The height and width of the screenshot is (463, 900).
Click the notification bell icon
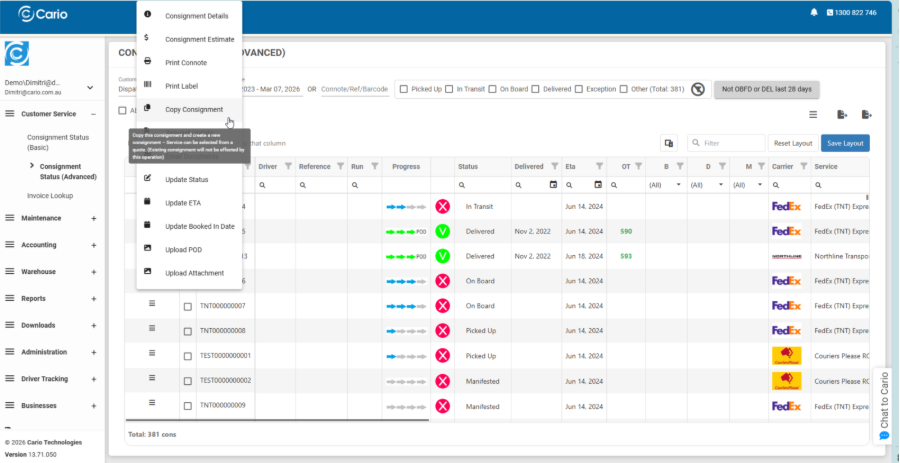point(812,13)
